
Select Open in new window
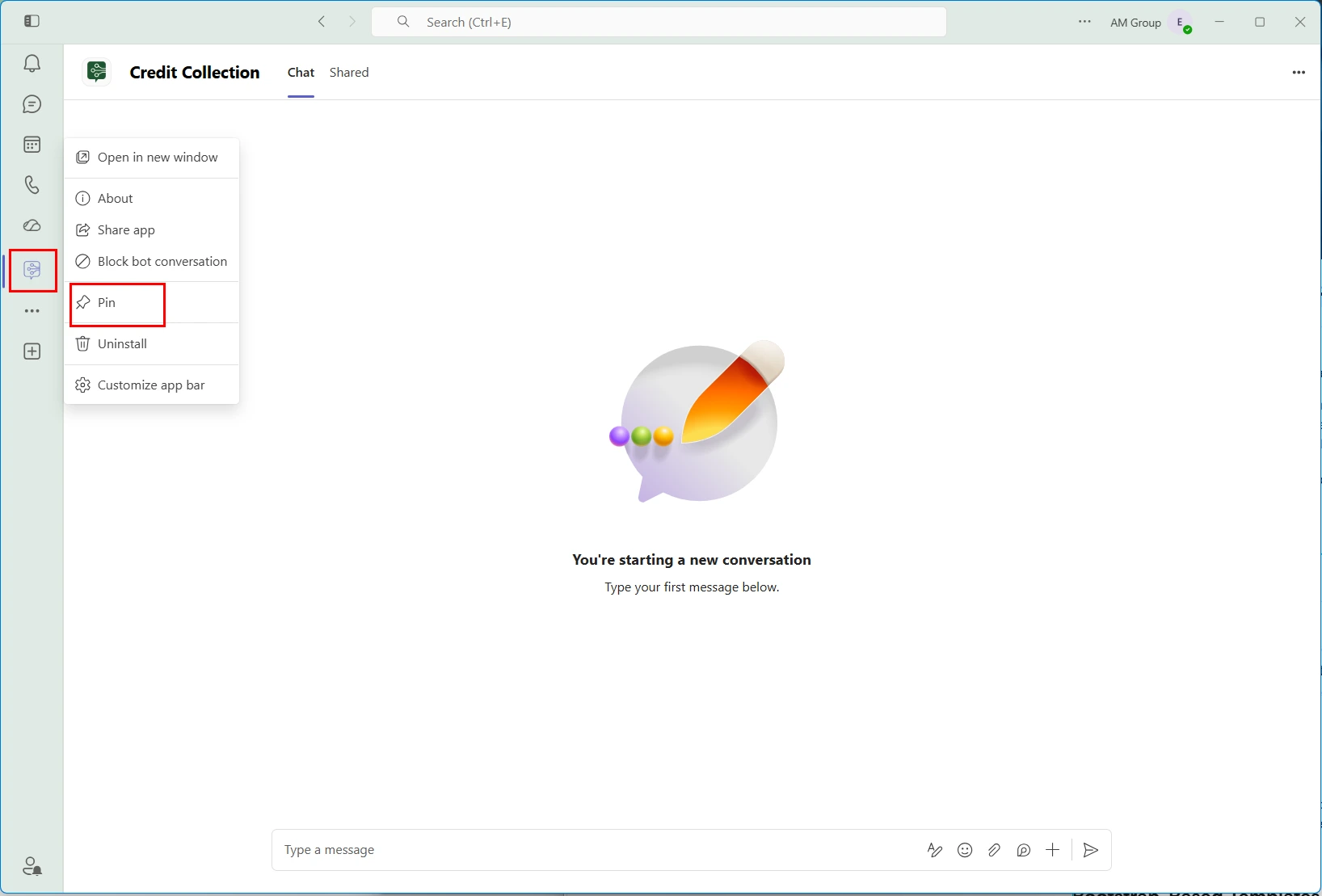[152, 158]
